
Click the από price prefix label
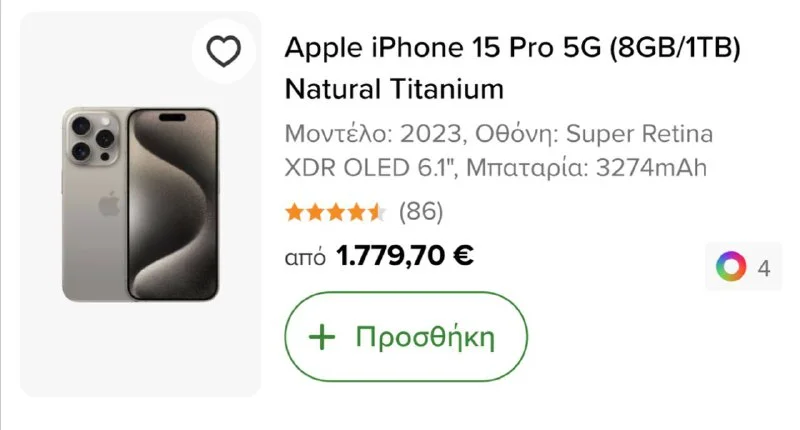coord(305,258)
